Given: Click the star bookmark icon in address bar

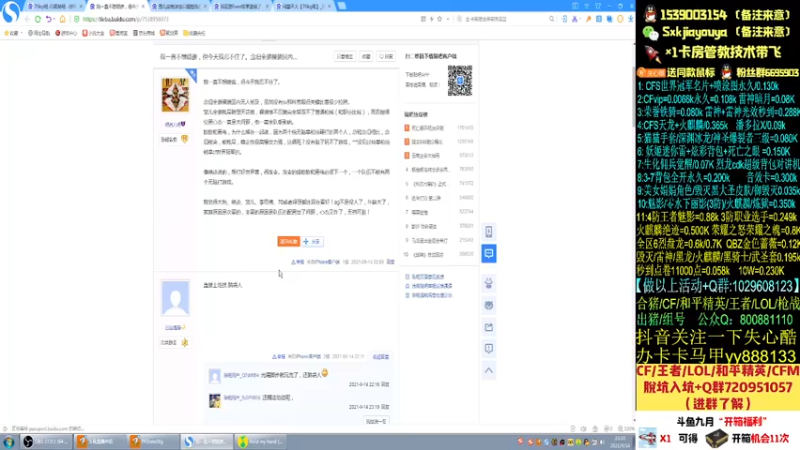Looking at the screenshot, I should [x=439, y=19].
